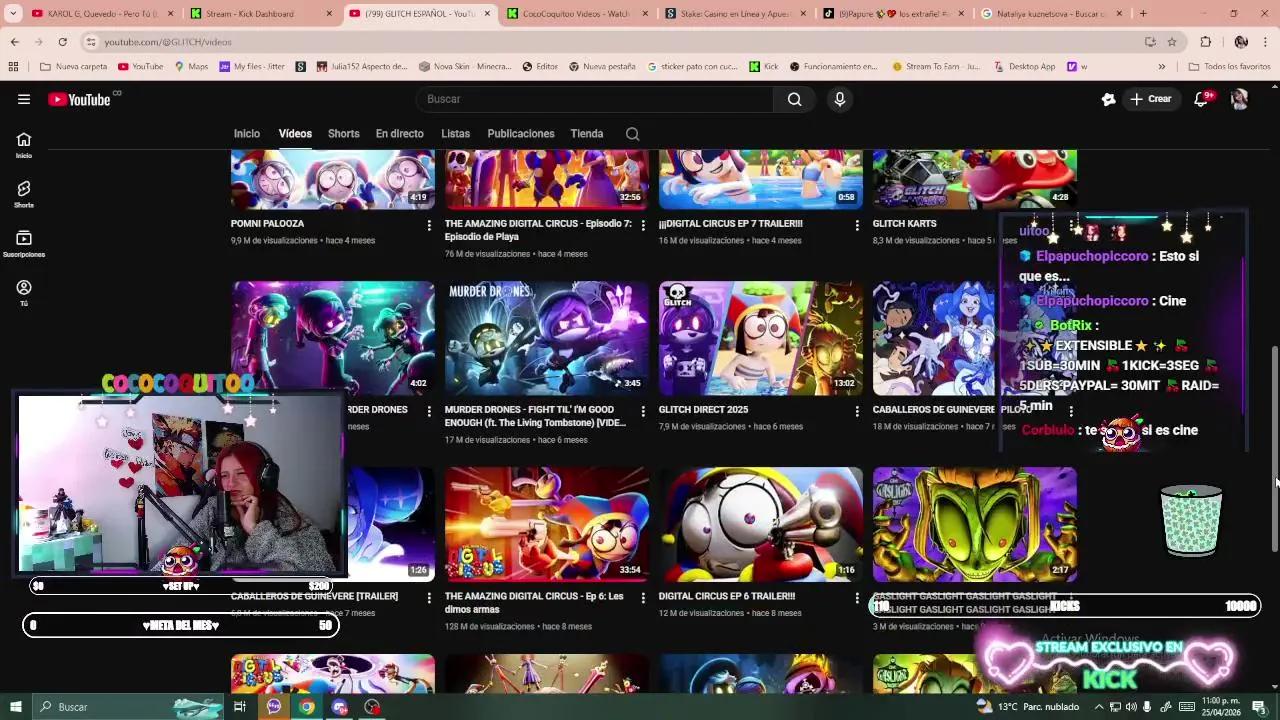Click the page vertical scrollbar
Screen dimensions: 1280x720
[x=1274, y=448]
